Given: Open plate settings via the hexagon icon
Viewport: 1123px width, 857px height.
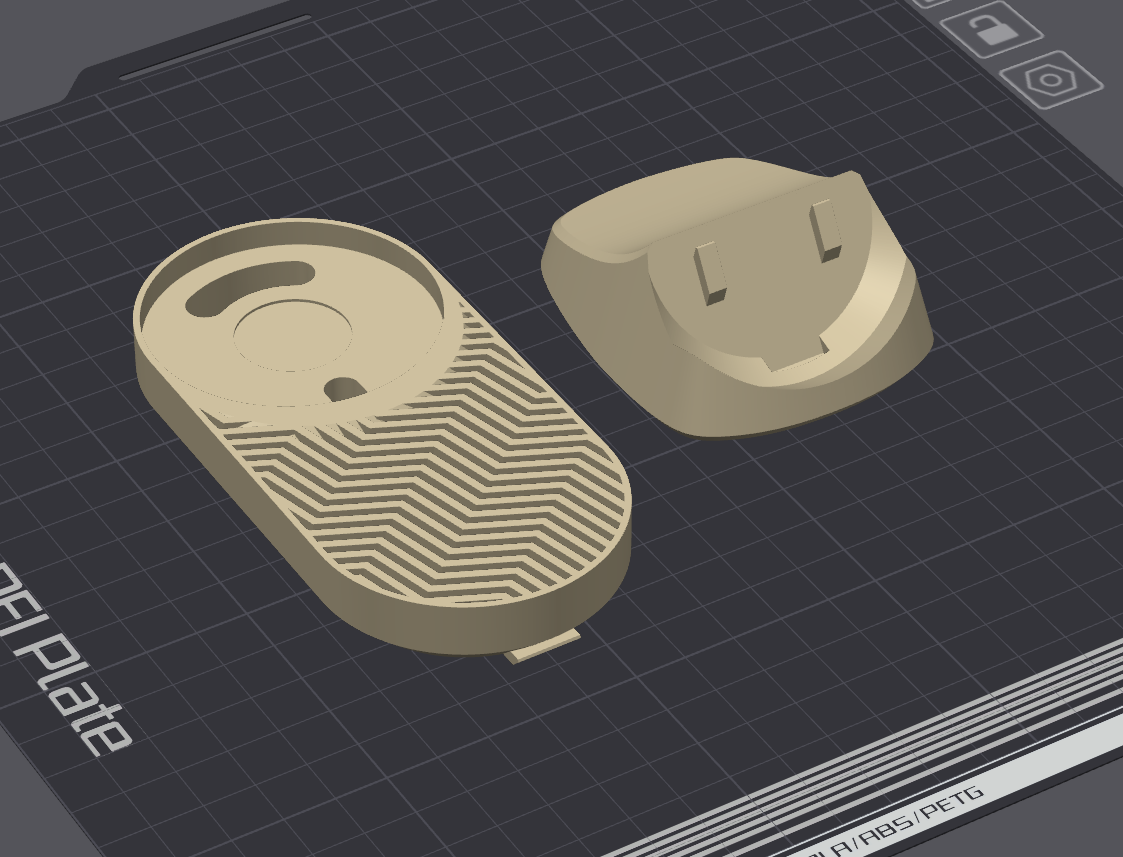Looking at the screenshot, I should (1050, 80).
